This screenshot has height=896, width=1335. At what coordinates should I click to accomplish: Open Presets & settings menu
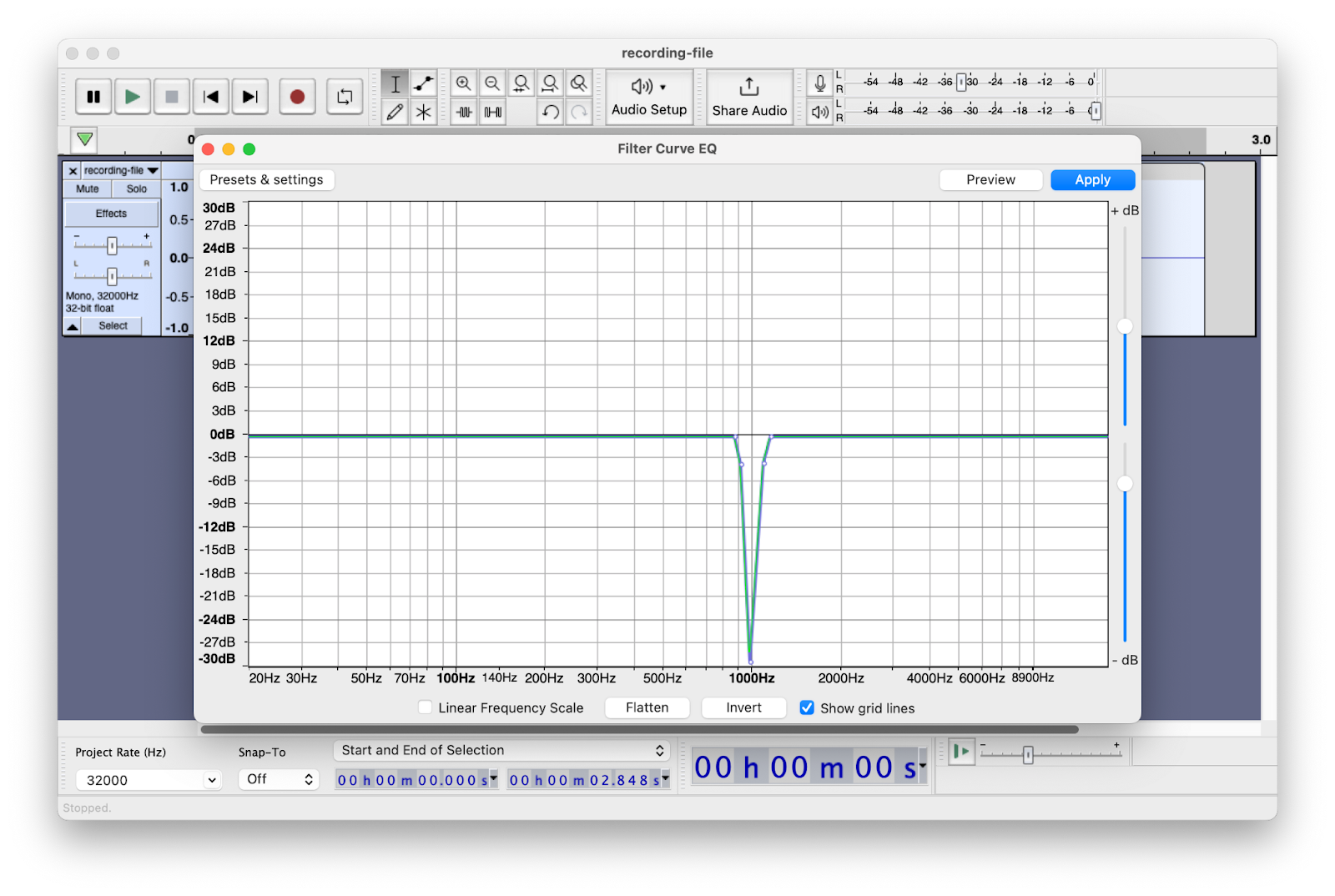coord(266,180)
